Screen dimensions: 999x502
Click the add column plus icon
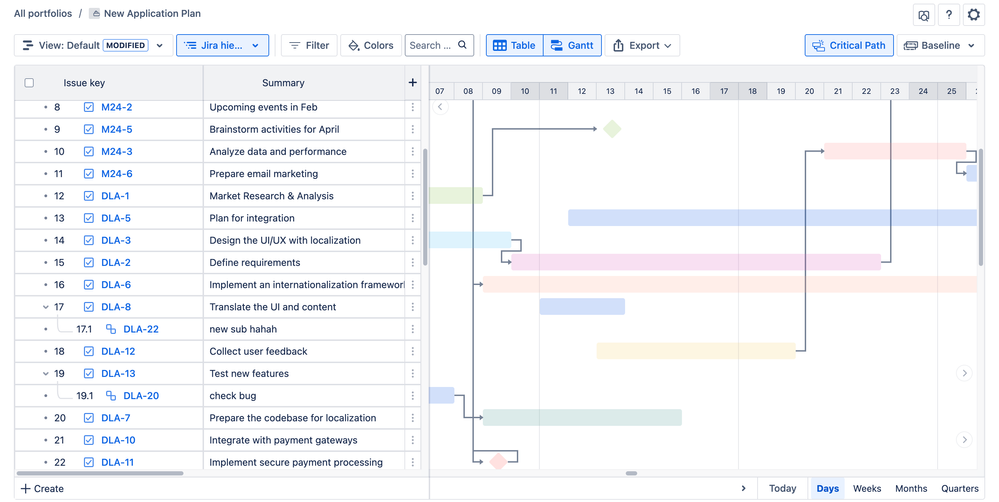point(413,82)
